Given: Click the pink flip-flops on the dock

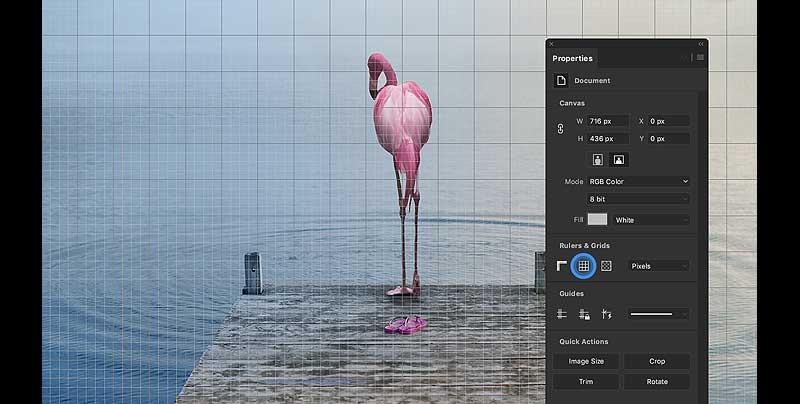Looking at the screenshot, I should 406,325.
